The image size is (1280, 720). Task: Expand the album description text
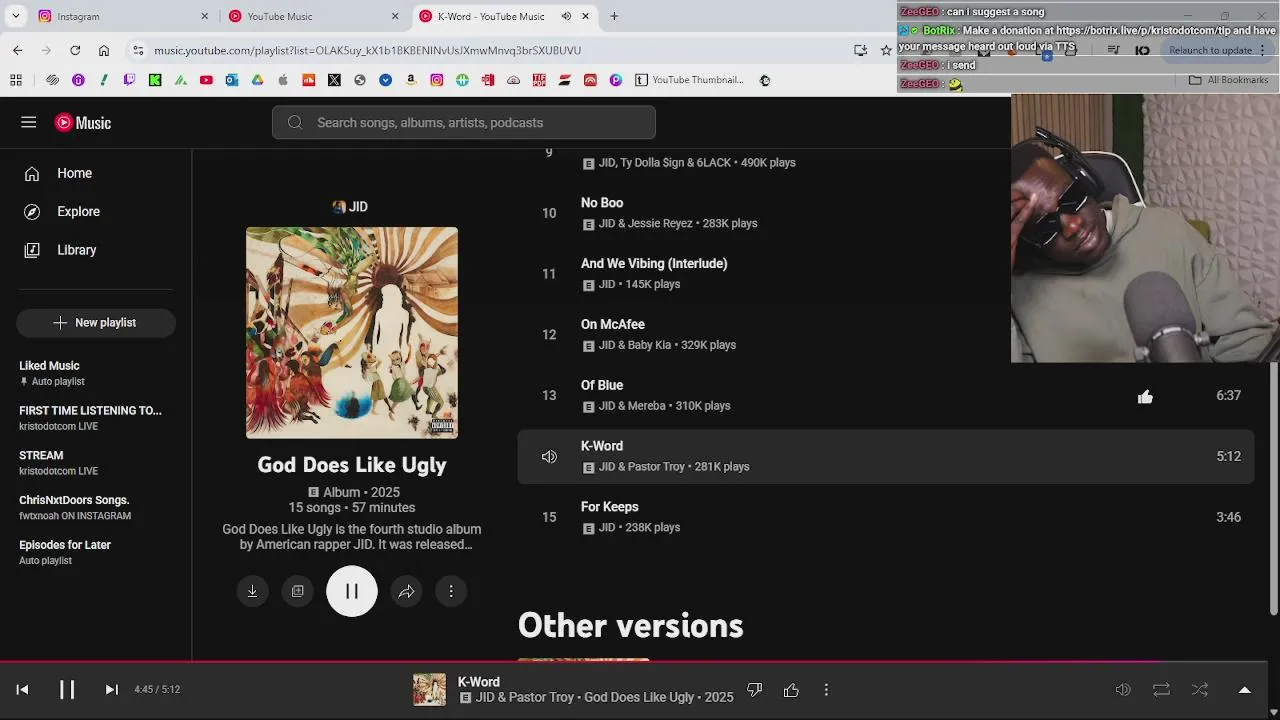pos(352,537)
